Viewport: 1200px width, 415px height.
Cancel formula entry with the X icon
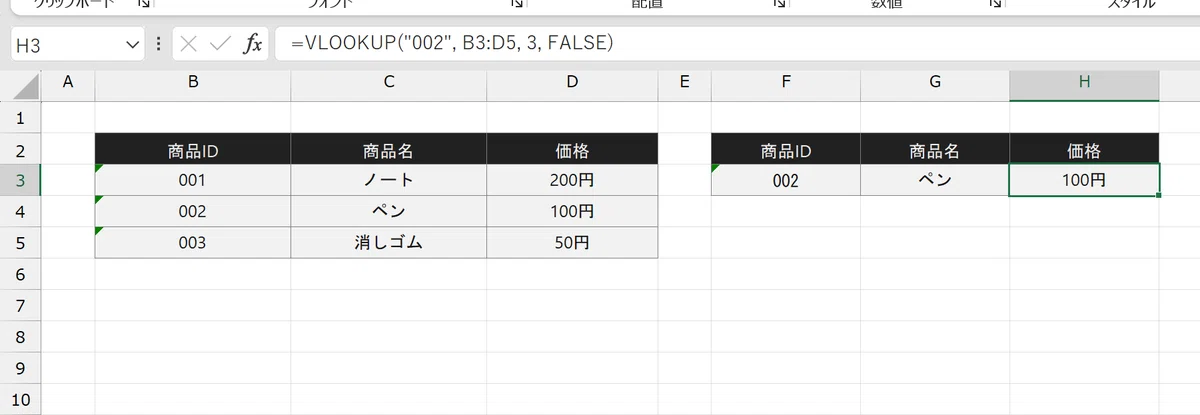tap(190, 44)
